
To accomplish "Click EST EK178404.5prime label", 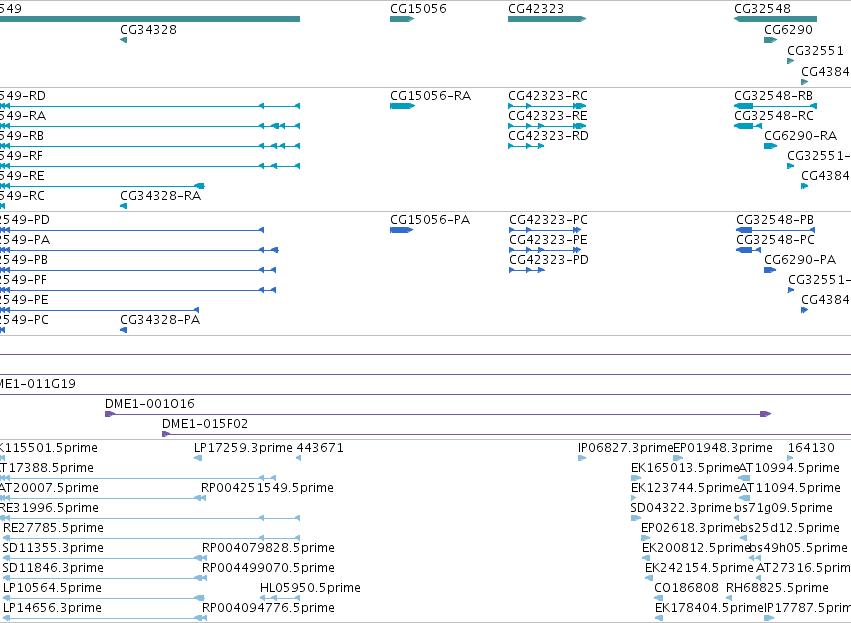I will [709, 608].
